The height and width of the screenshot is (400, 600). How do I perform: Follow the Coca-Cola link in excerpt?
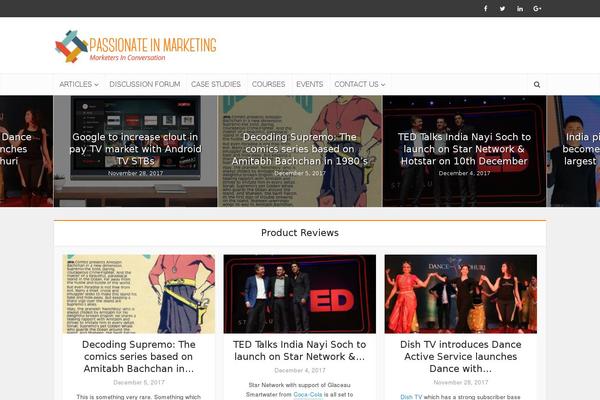point(308,394)
